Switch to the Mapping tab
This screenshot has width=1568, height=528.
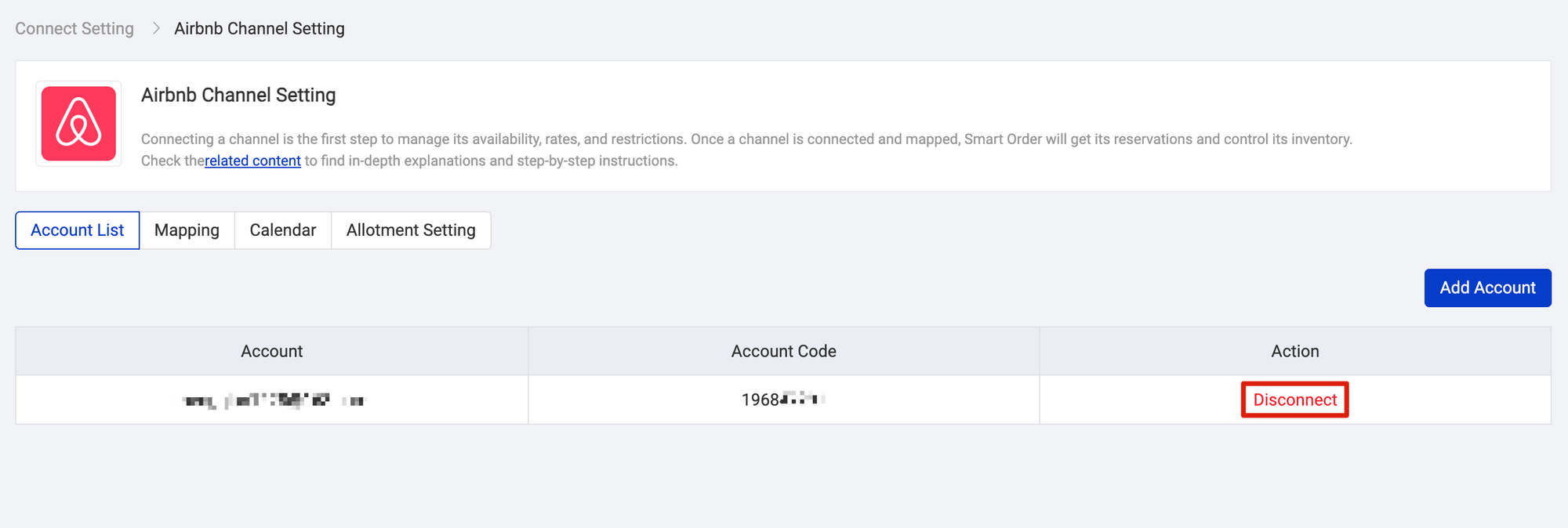(187, 230)
